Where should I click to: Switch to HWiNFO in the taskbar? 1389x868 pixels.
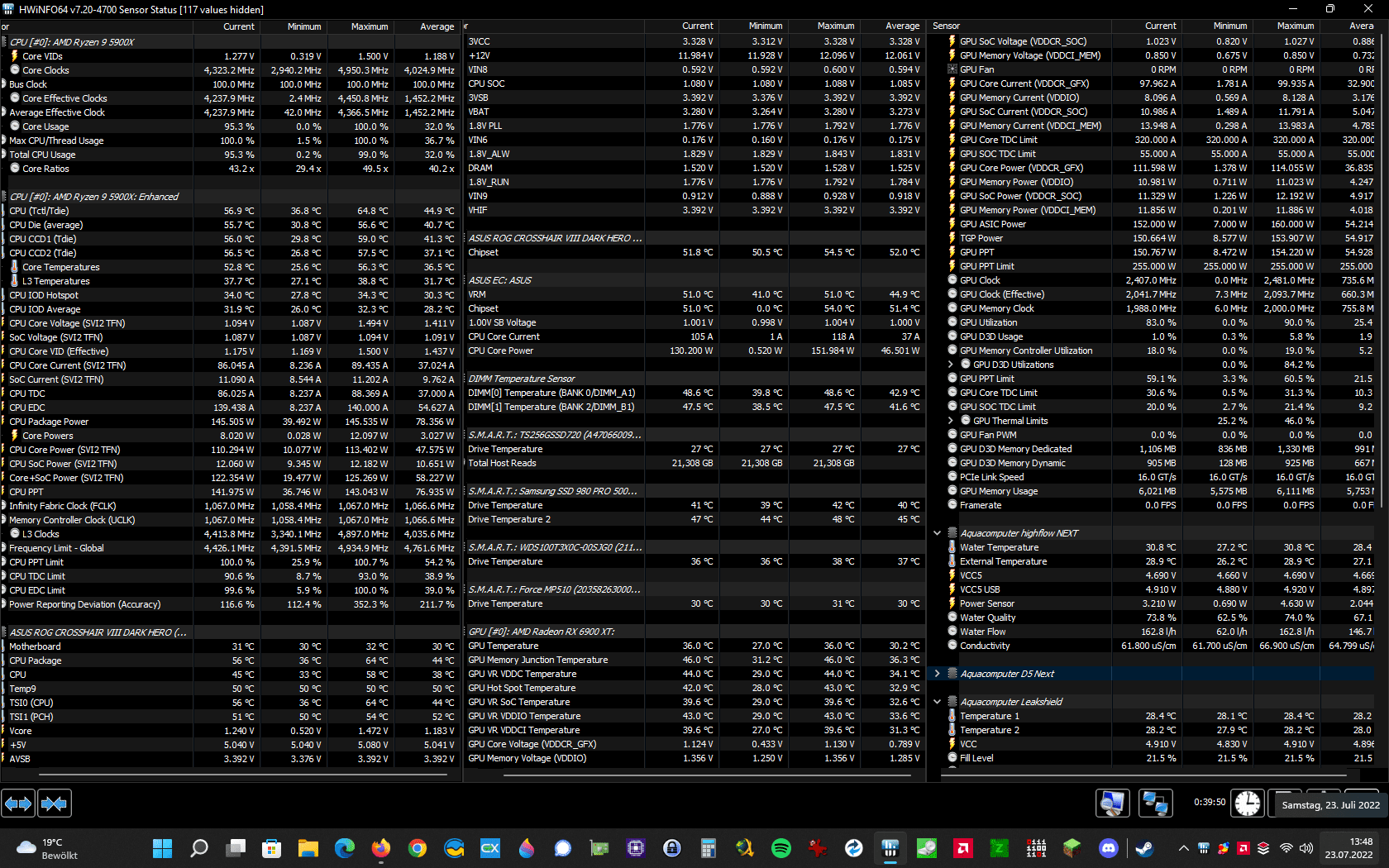(x=890, y=848)
